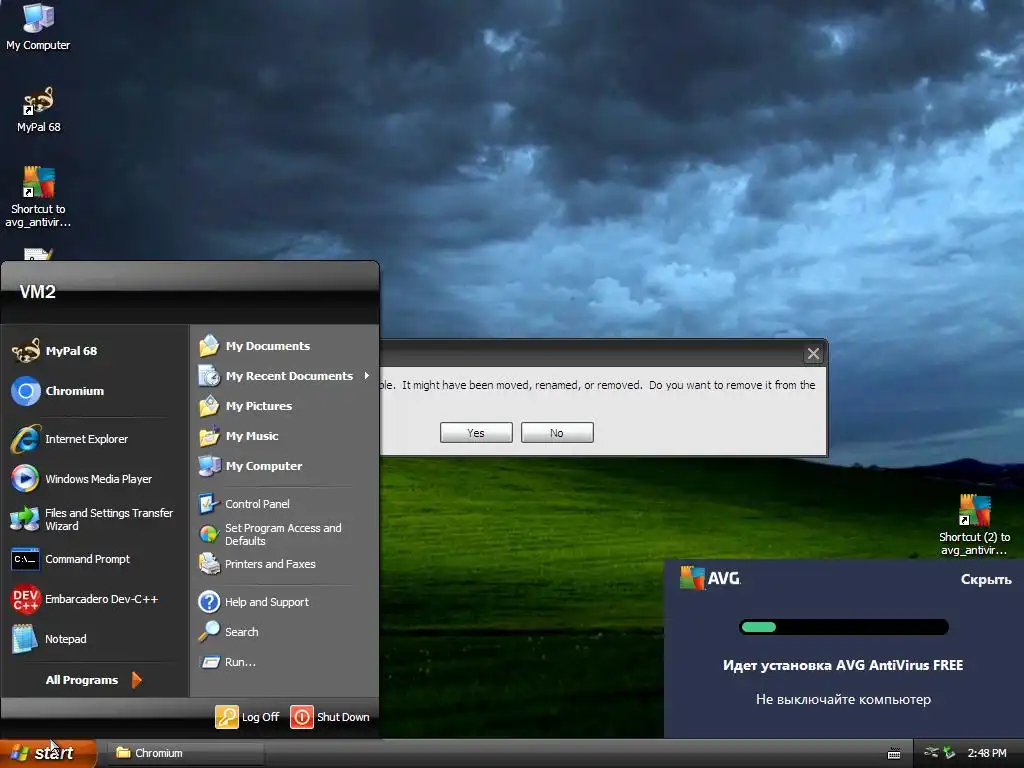1024x768 pixels.
Task: Select Shortcut (2) to avg_antivir desktop icon
Action: pos(974,524)
